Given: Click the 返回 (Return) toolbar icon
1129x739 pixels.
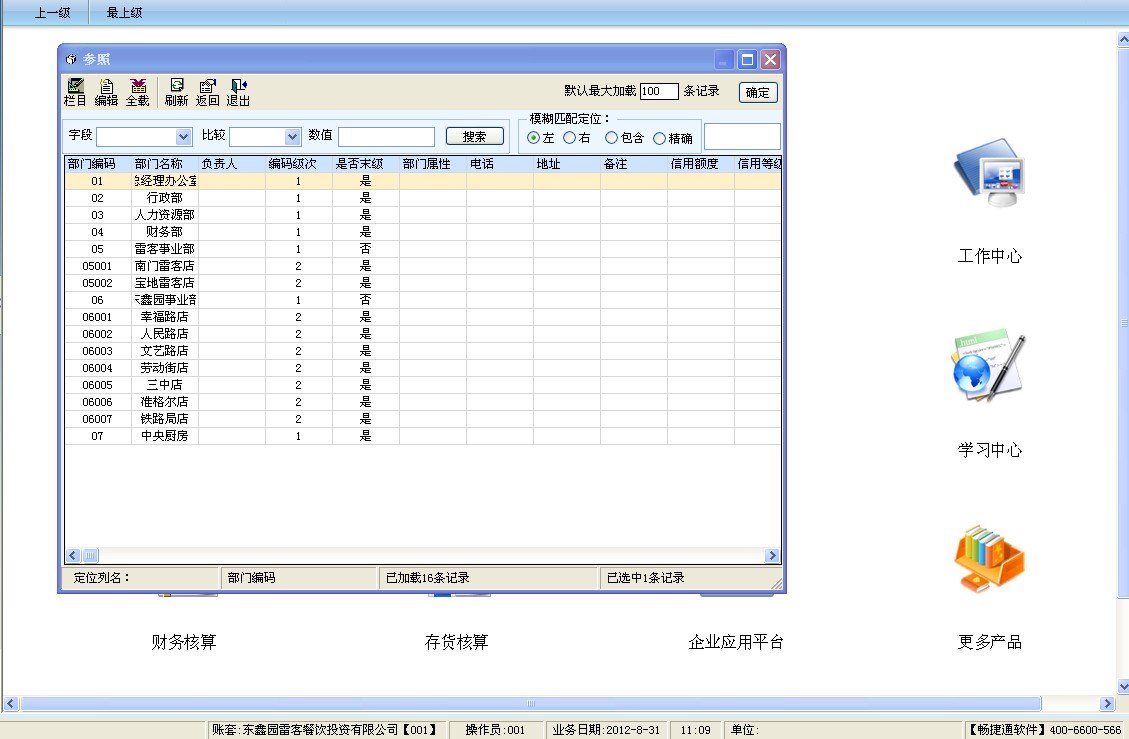Looking at the screenshot, I should tap(208, 92).
